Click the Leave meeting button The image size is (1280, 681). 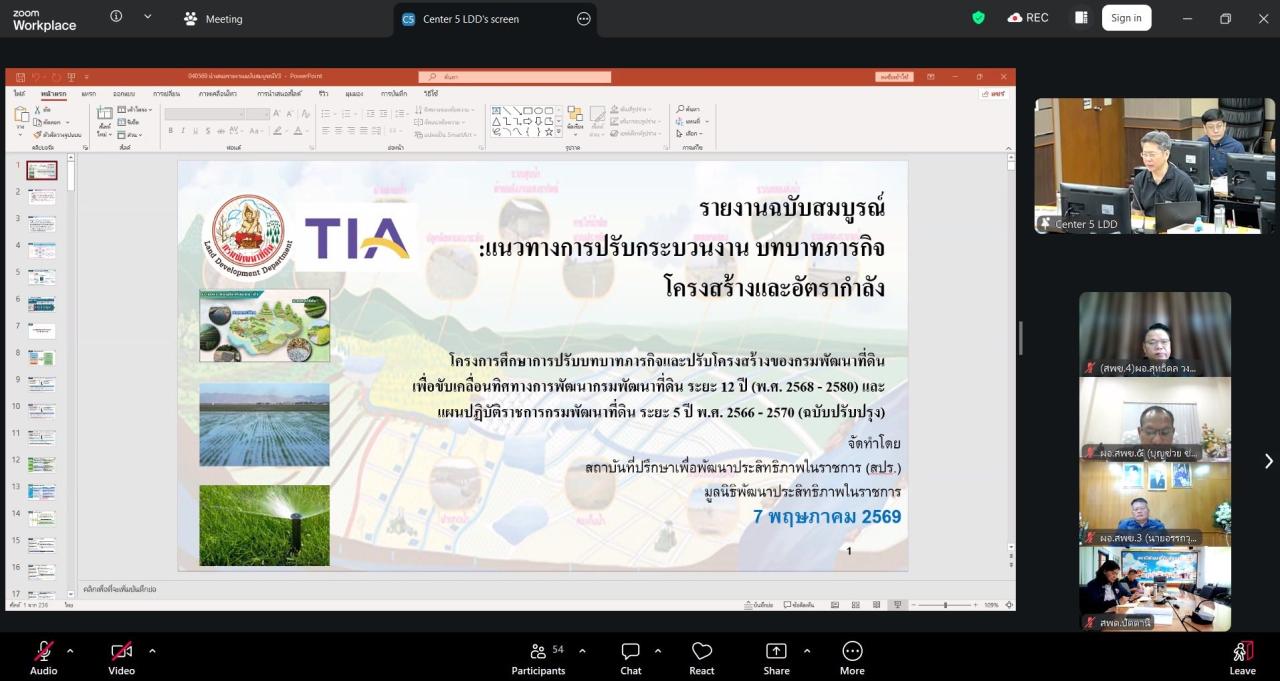[1243, 658]
